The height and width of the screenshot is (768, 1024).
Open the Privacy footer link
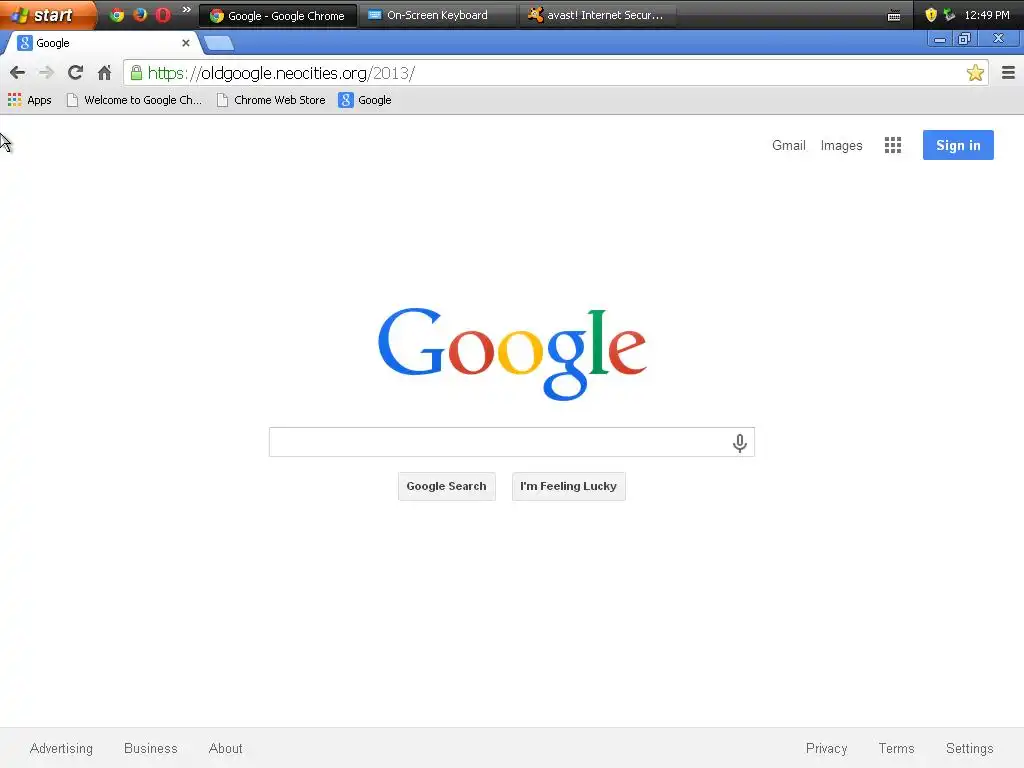click(826, 748)
